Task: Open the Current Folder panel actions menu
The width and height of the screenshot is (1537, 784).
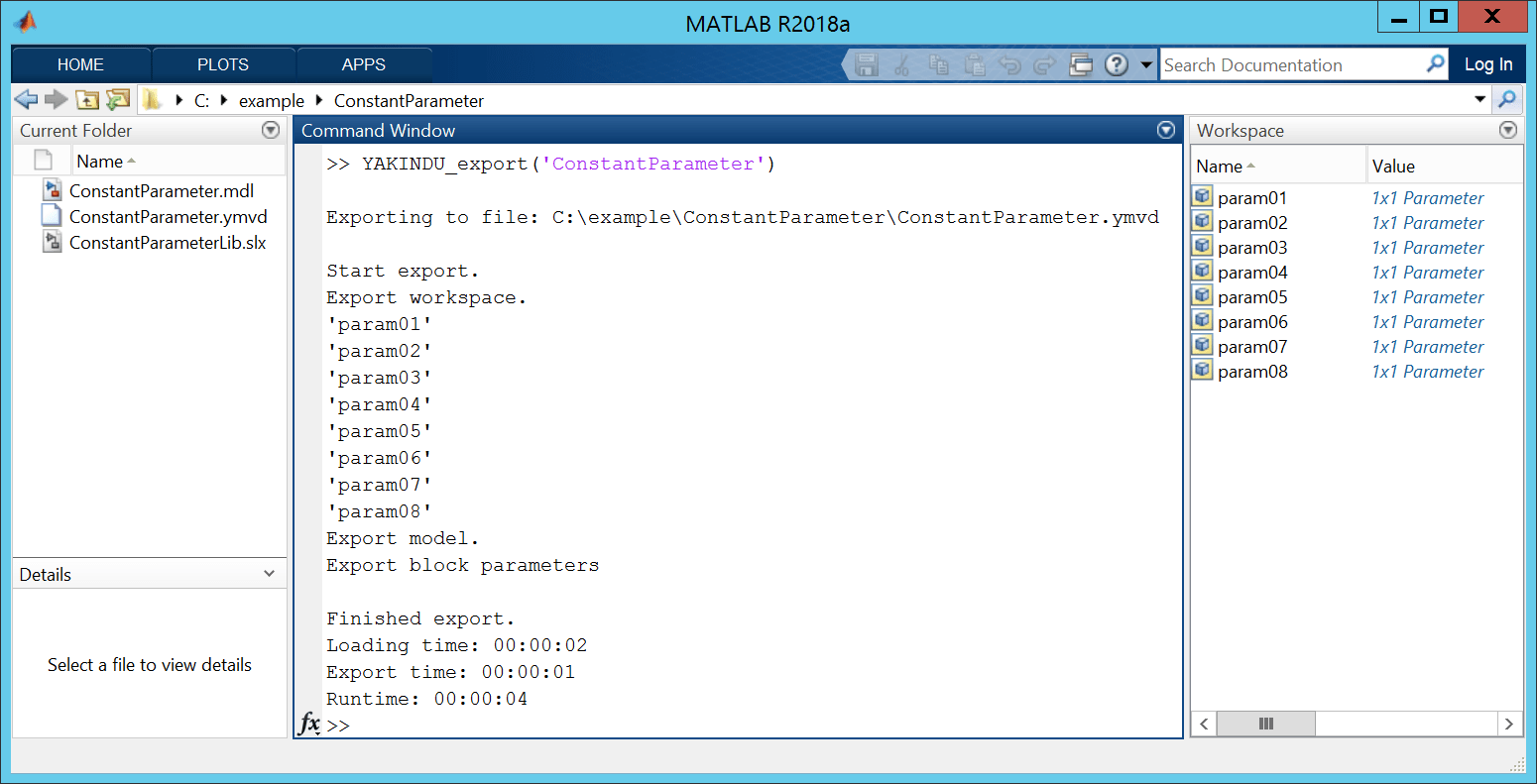Action: click(x=270, y=130)
